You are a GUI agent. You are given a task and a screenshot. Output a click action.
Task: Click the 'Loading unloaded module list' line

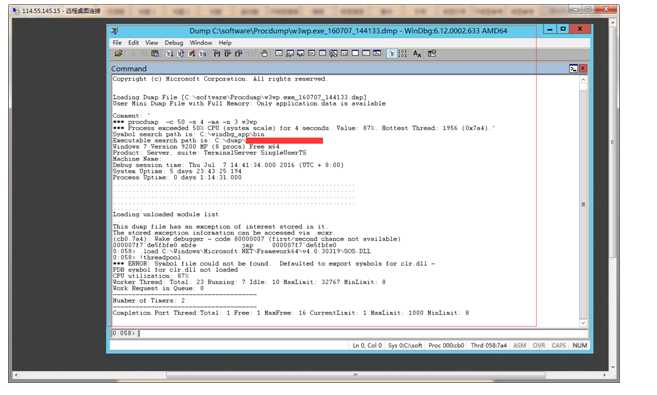166,214
